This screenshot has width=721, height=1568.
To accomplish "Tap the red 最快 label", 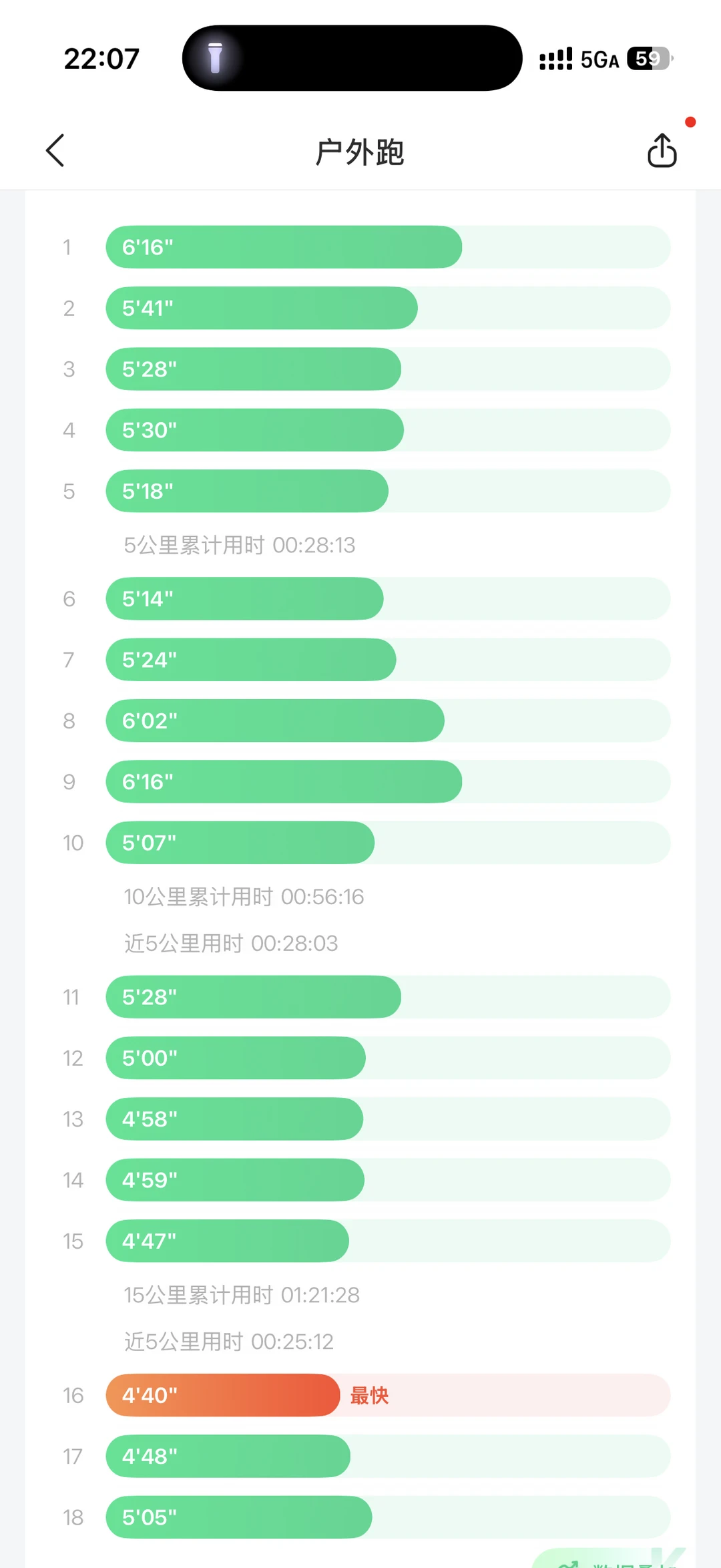I will 369,1395.
